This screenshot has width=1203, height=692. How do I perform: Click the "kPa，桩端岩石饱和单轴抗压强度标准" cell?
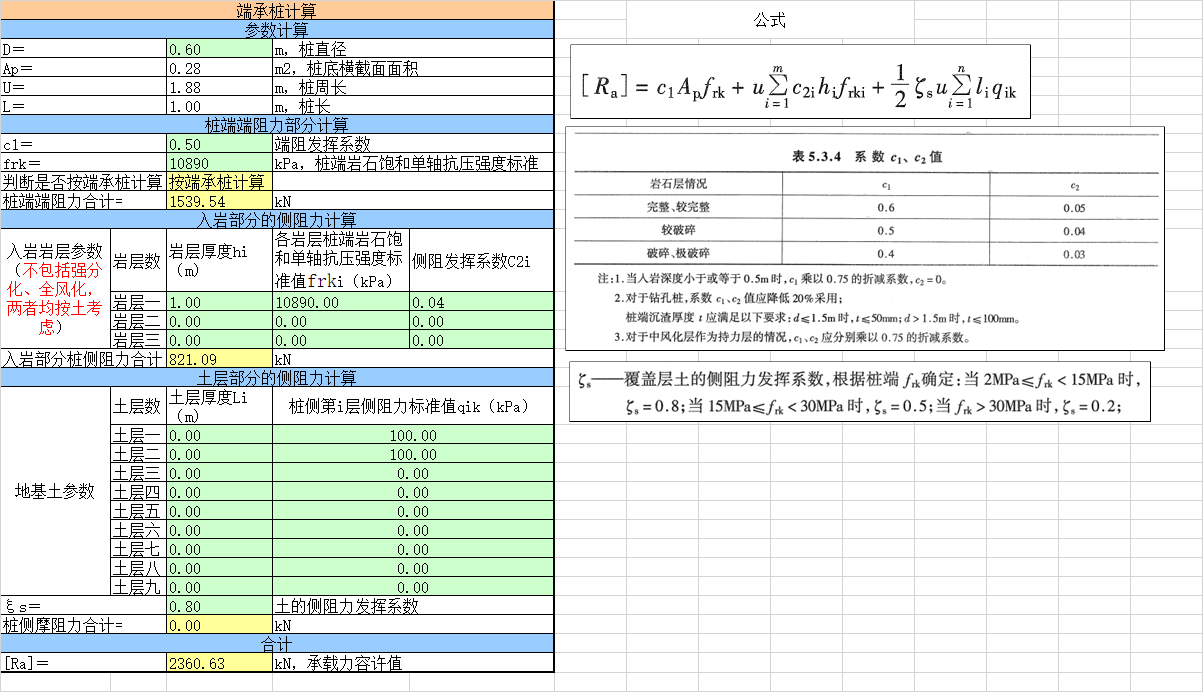click(413, 163)
